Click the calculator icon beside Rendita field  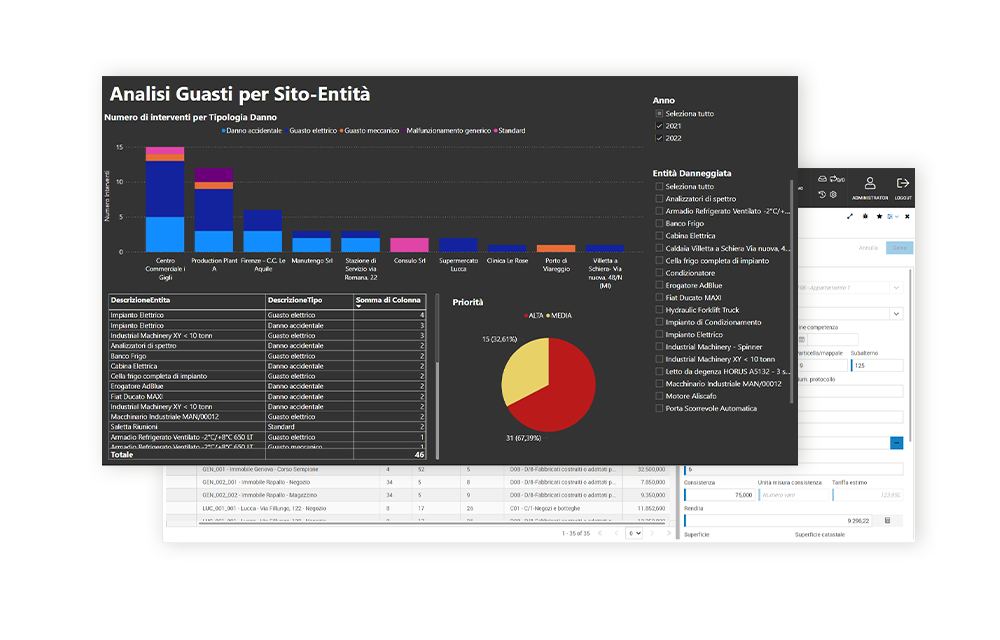pos(887,520)
